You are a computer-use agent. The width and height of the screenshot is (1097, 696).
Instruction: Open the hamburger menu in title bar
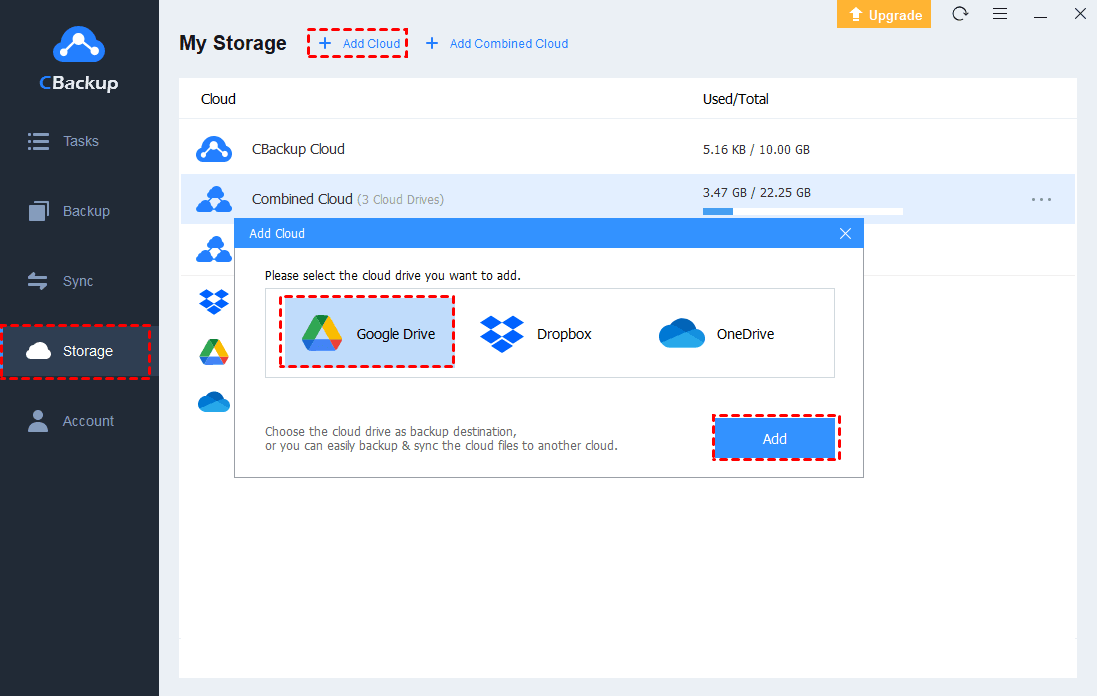point(1000,13)
